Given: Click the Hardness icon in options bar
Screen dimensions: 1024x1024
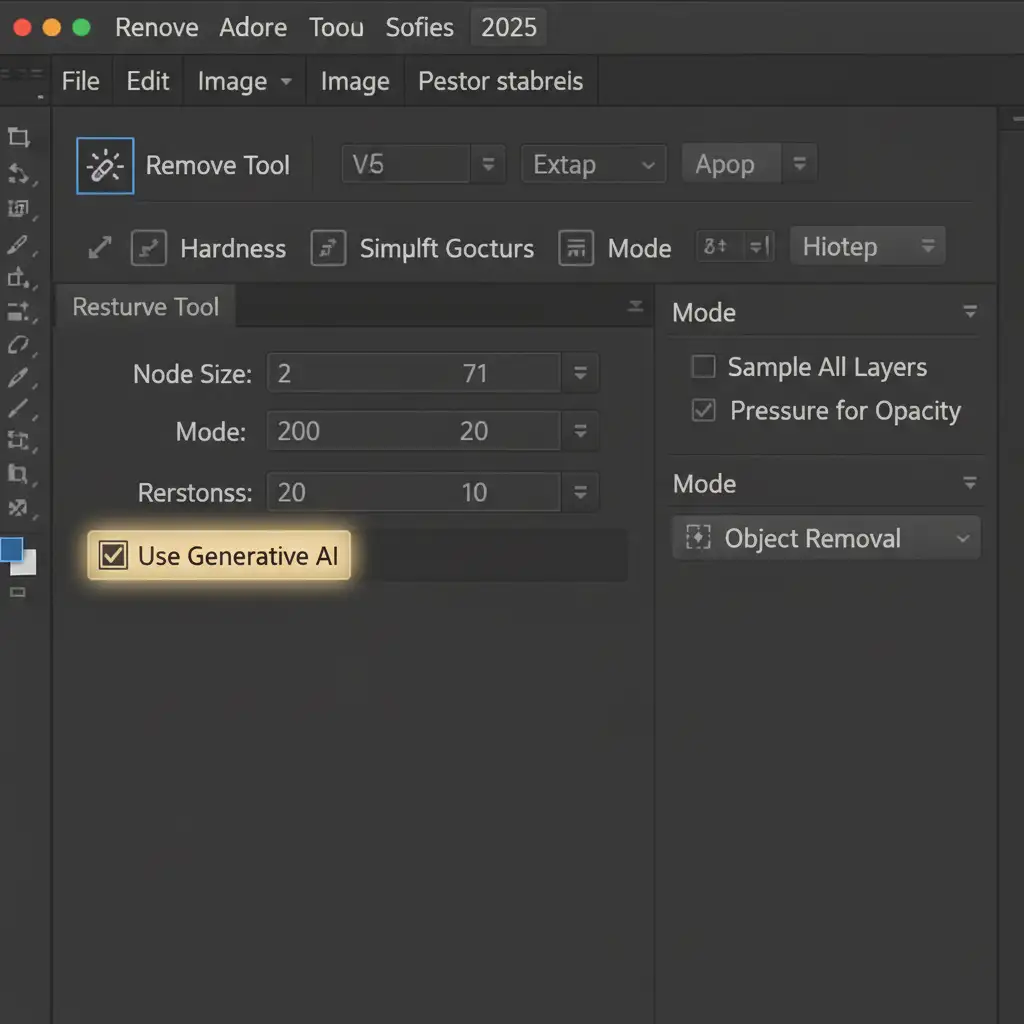Looking at the screenshot, I should [149, 249].
